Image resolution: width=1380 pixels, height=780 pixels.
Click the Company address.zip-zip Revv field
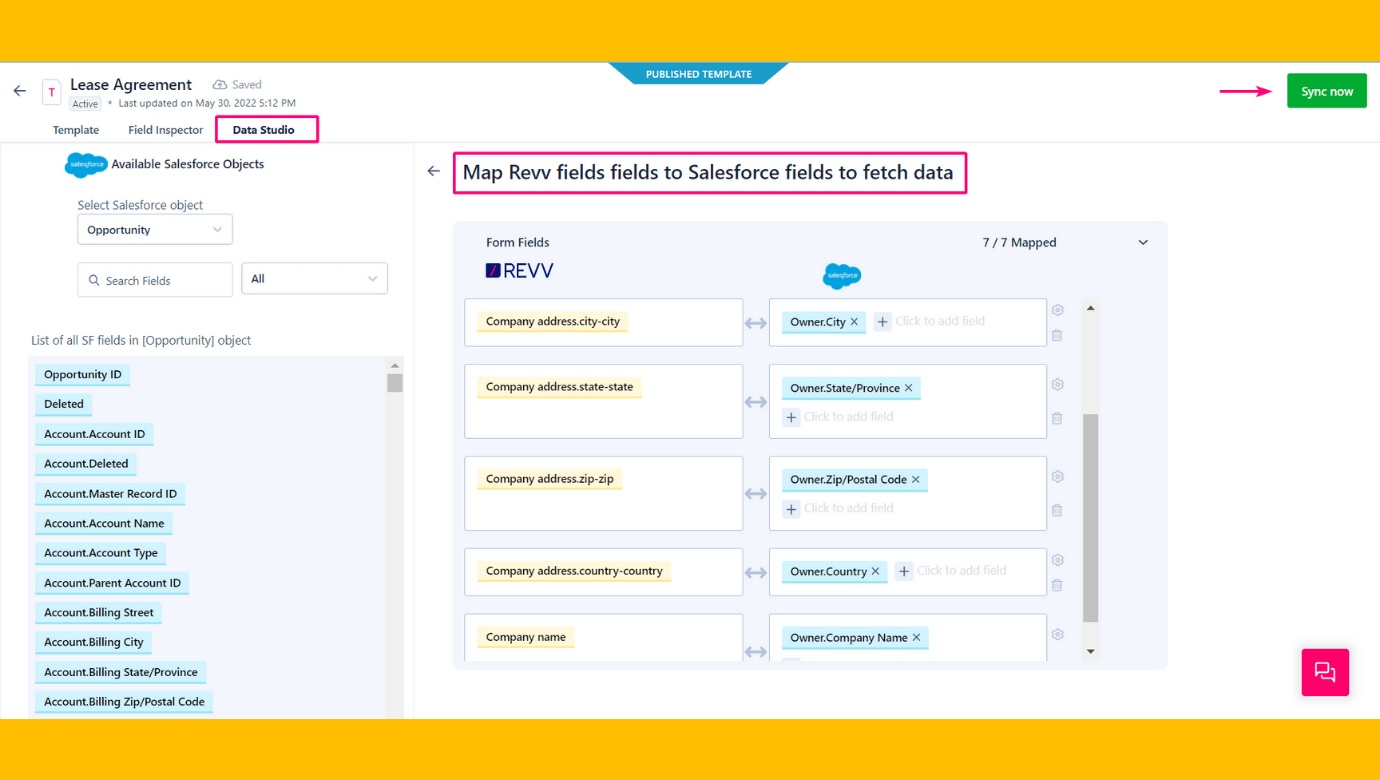550,479
